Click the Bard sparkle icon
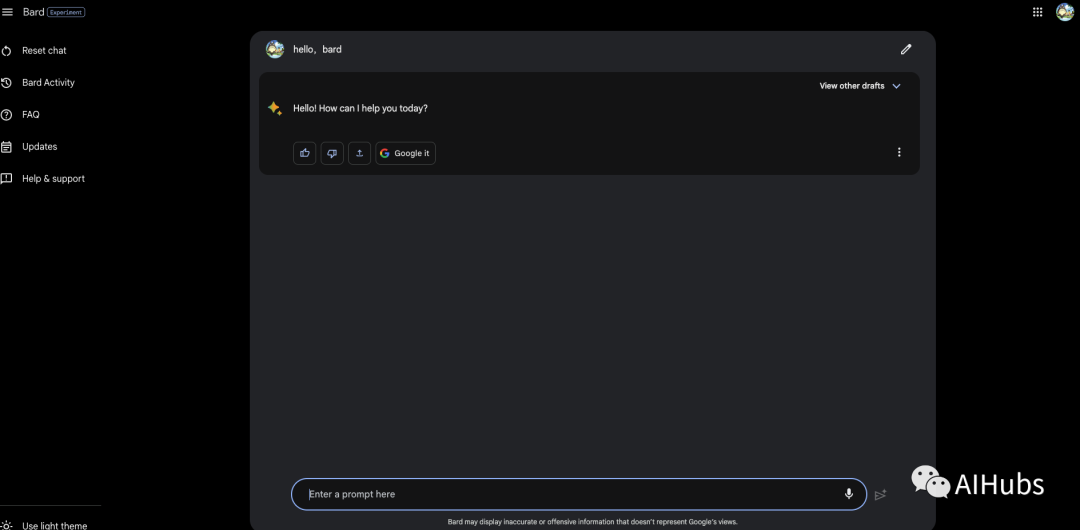 pos(275,108)
